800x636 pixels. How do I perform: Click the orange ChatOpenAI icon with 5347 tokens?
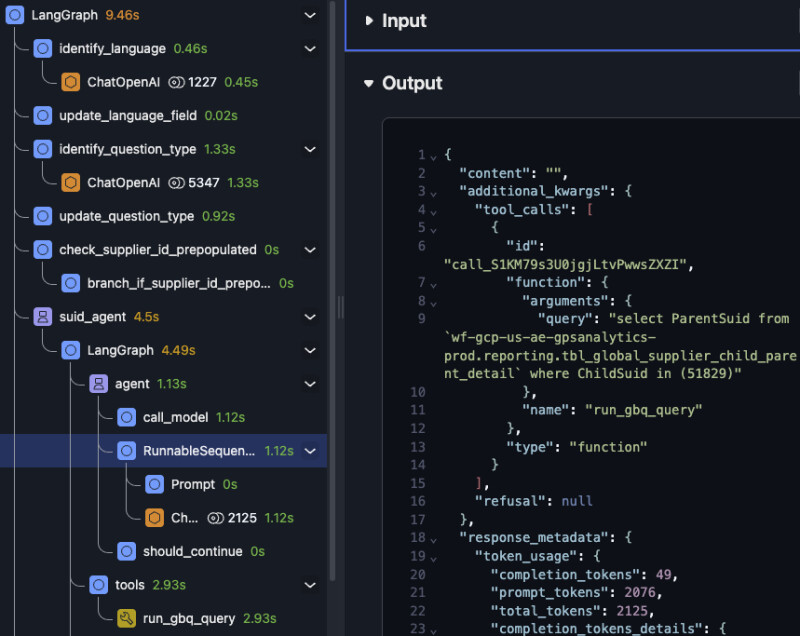pos(71,182)
